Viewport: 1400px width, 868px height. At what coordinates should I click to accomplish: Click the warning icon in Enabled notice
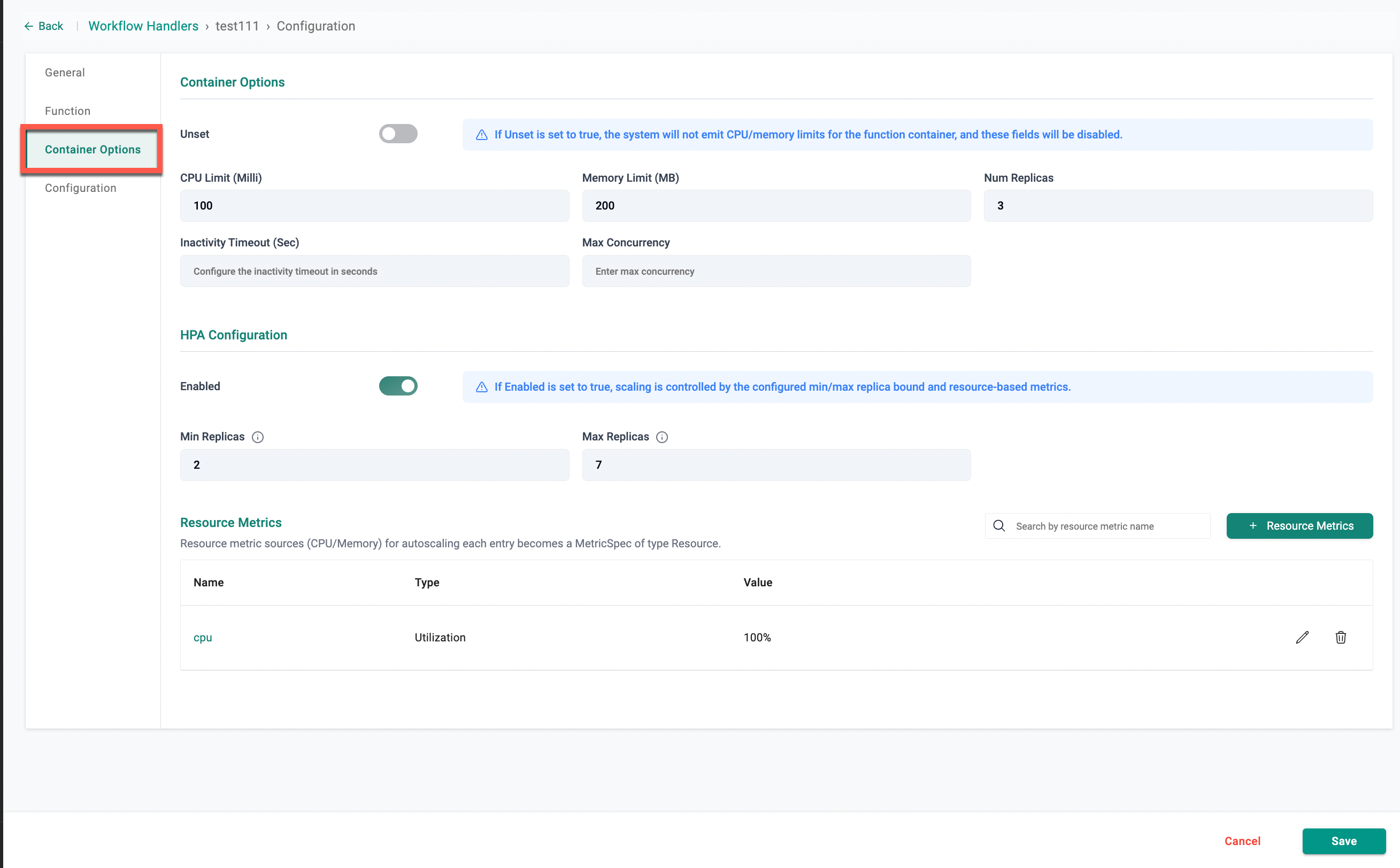coord(482,387)
